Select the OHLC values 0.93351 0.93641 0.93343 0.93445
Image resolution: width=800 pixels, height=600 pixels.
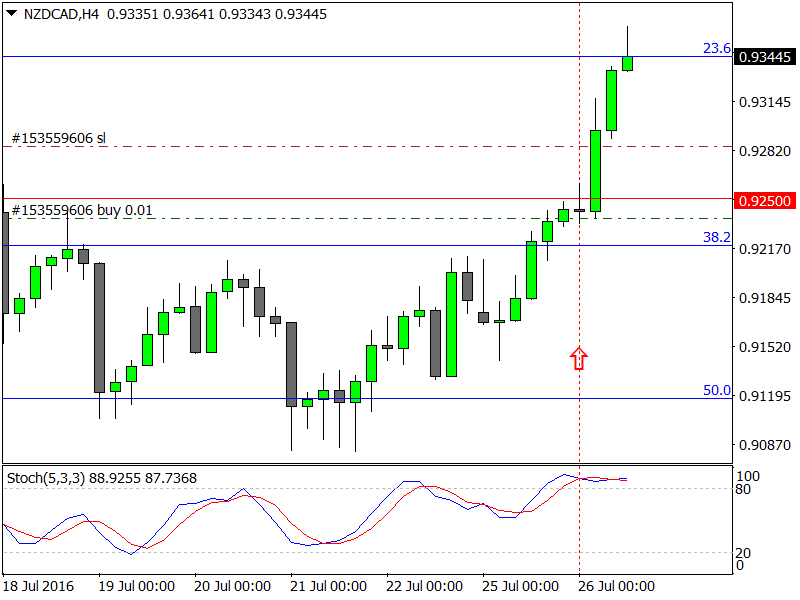click(217, 14)
